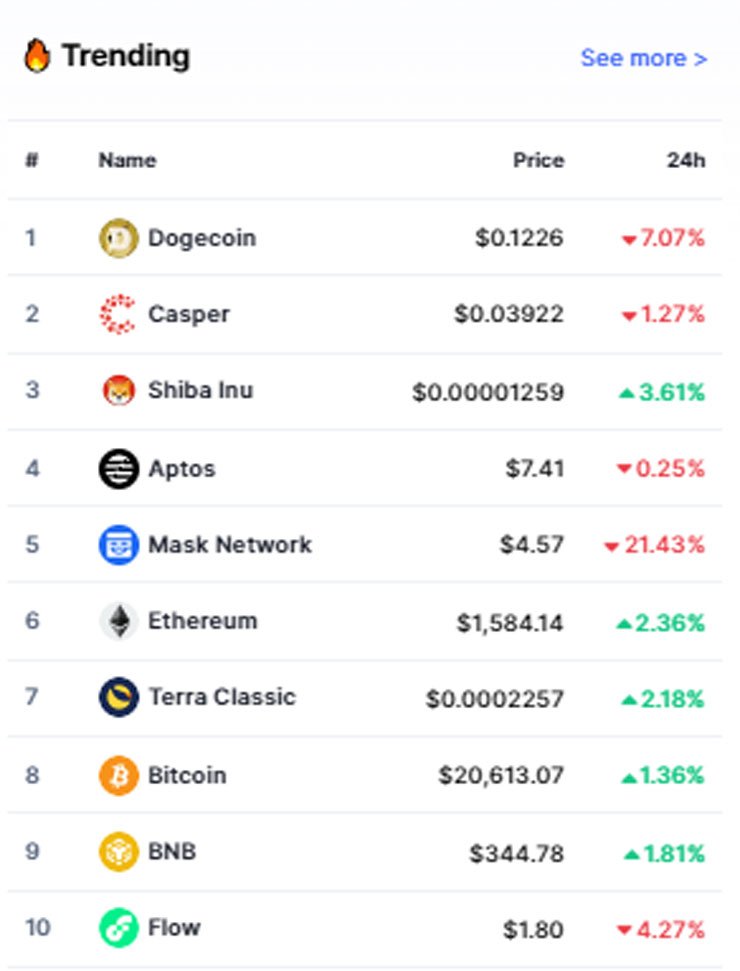Click the yellow BNB icon
This screenshot has width=740, height=971.
(118, 851)
